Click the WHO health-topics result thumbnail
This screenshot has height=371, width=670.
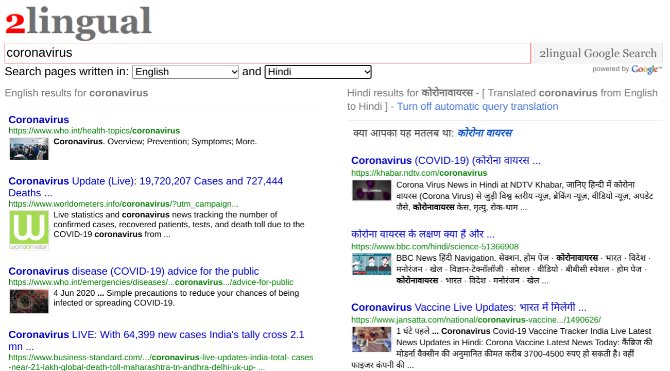point(29,149)
